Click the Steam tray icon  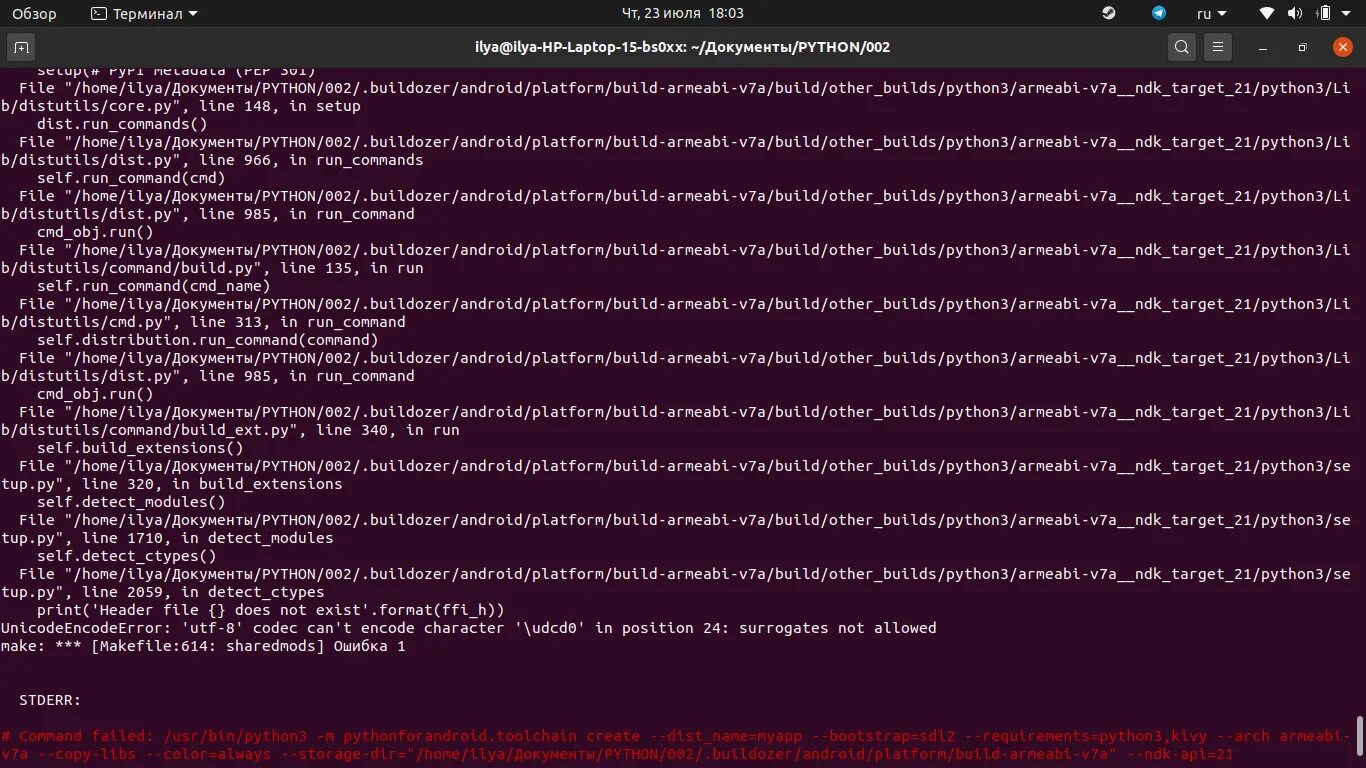pos(1109,14)
